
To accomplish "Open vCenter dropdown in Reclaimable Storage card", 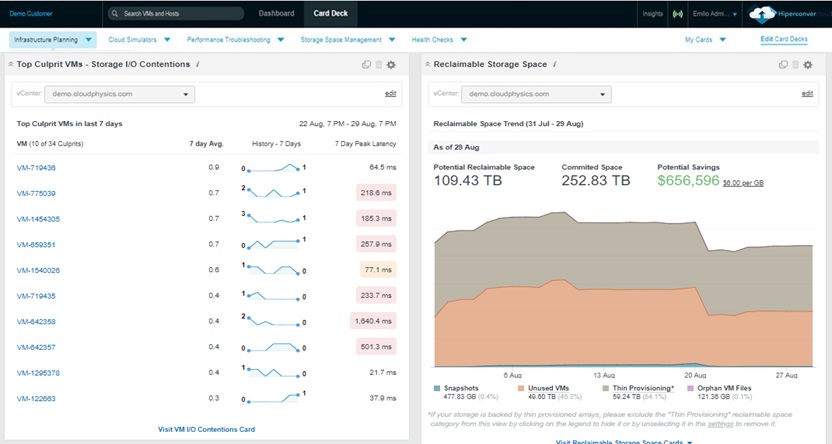I will (x=537, y=94).
